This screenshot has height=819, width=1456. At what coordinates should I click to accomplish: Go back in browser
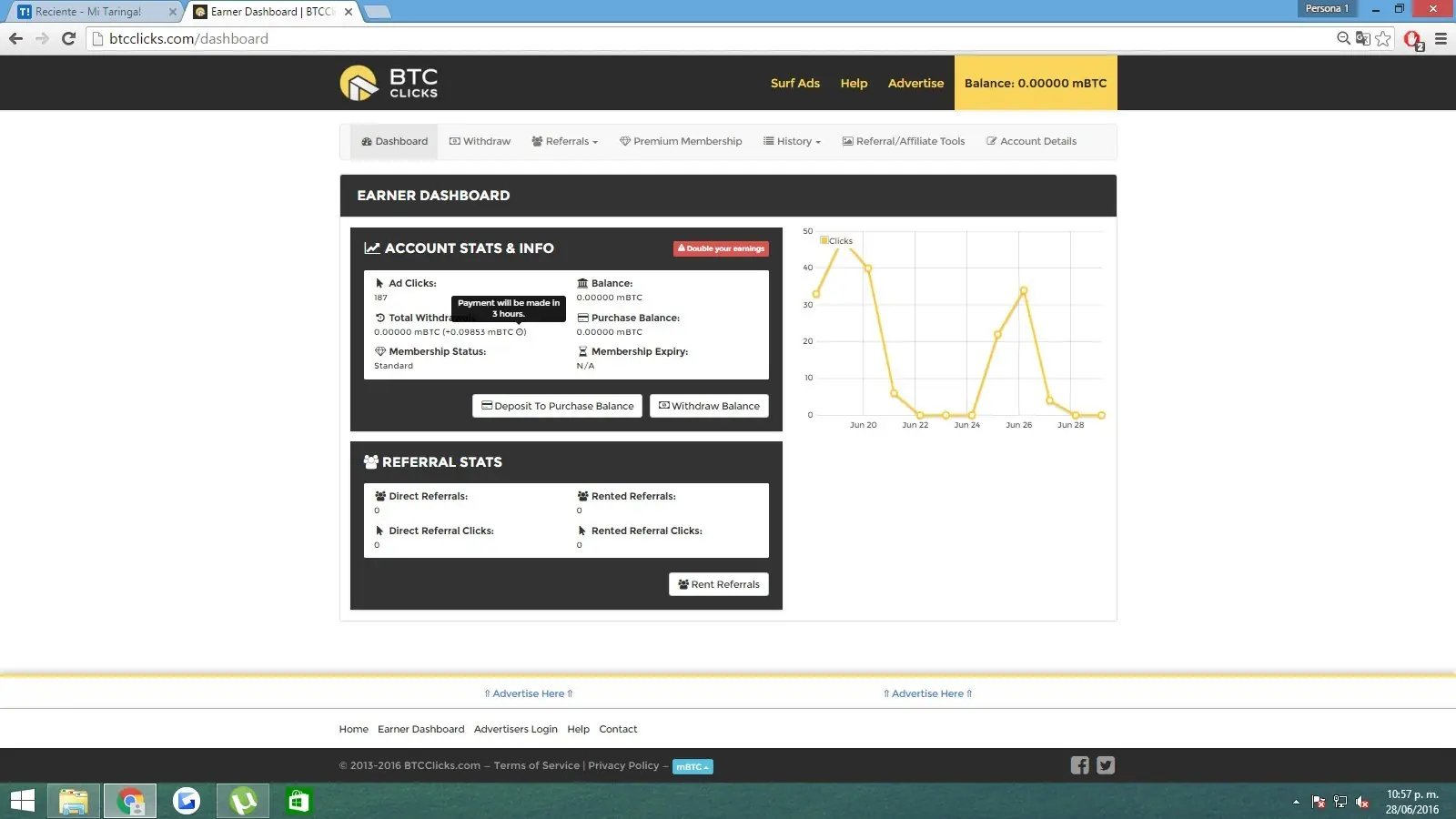coord(15,38)
